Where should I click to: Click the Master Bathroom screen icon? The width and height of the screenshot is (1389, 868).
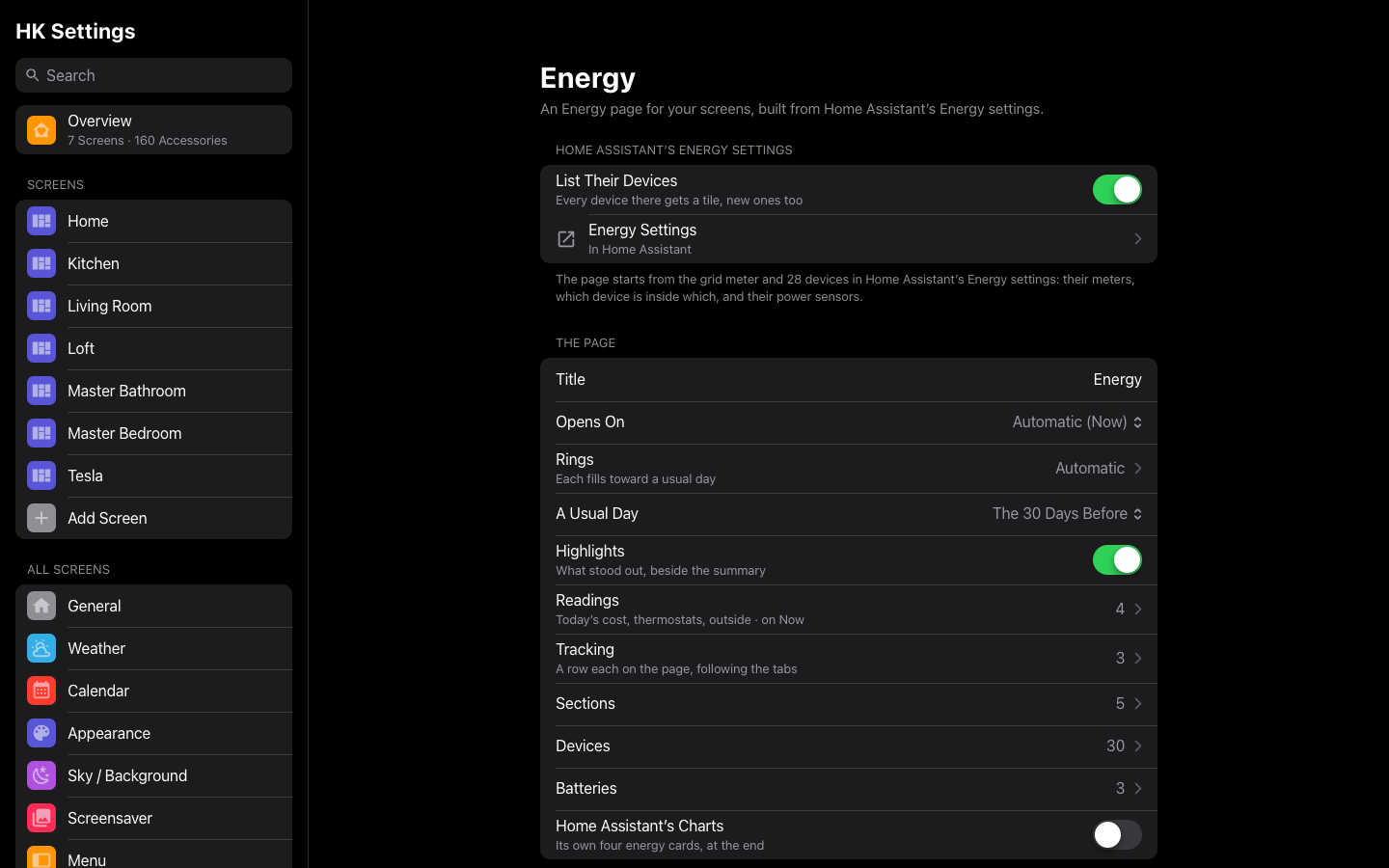tap(41, 391)
